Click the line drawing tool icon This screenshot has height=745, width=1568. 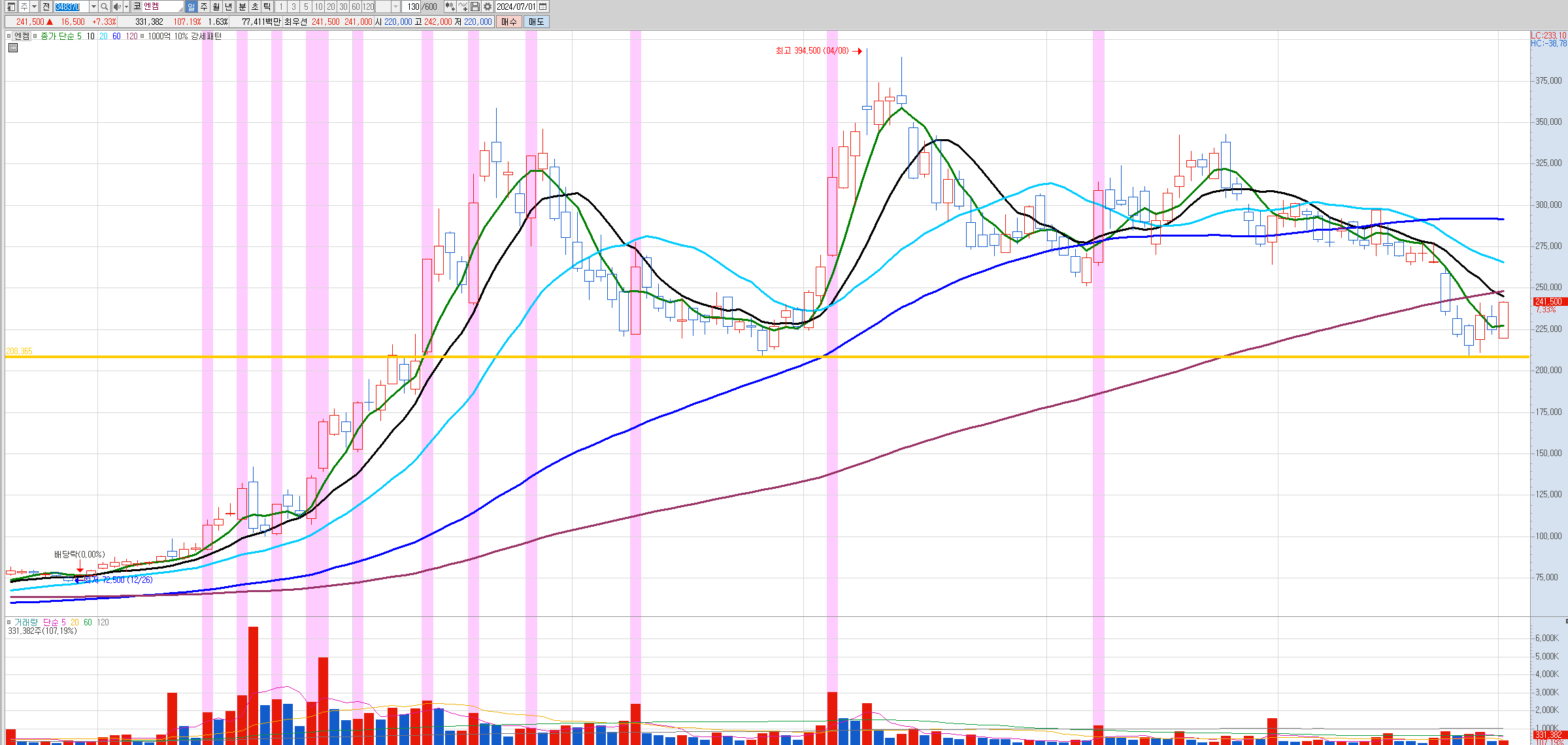[463, 7]
